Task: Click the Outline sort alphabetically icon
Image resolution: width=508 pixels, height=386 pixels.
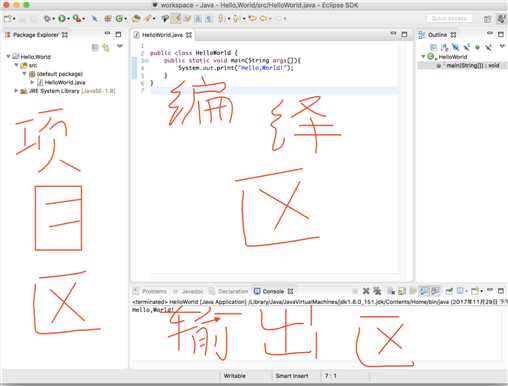Action: tap(444, 47)
